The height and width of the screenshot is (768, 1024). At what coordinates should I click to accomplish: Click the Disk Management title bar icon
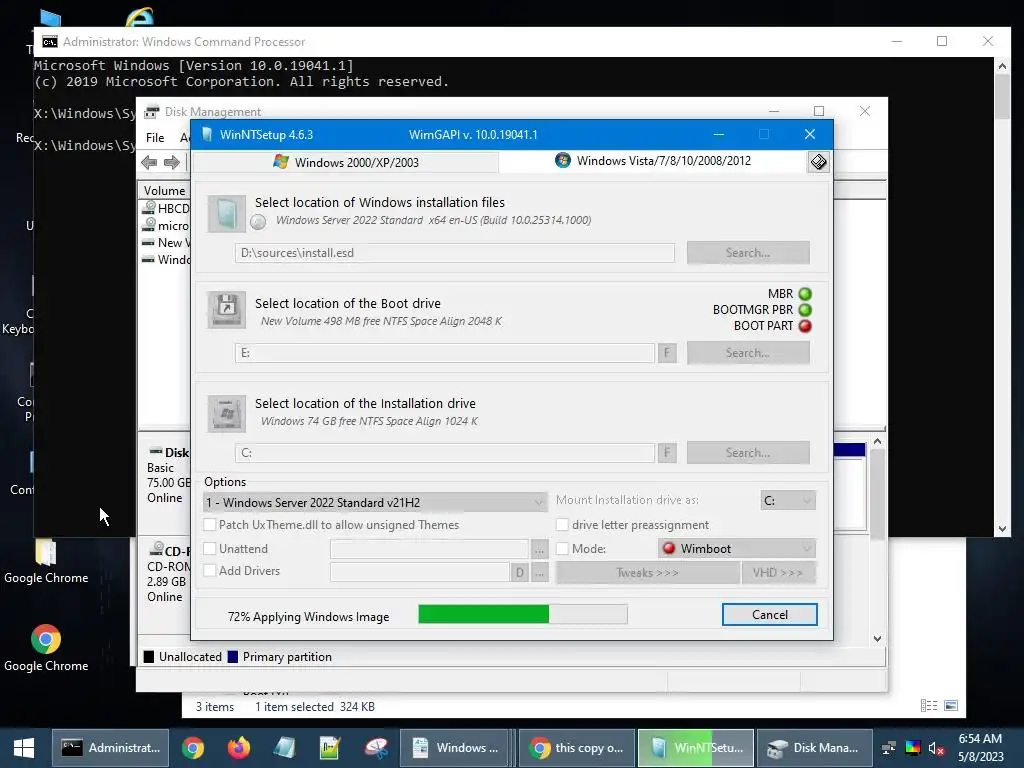[152, 112]
